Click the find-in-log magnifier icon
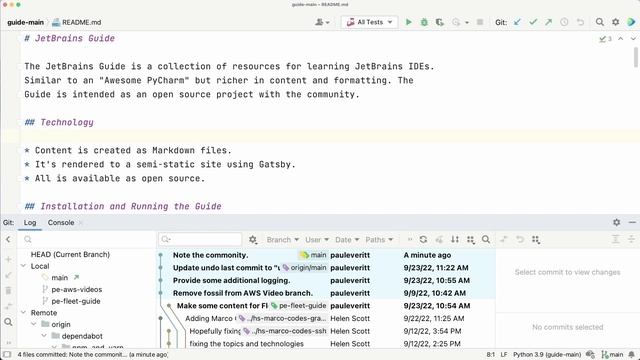The width and height of the screenshot is (640, 360). tap(486, 240)
